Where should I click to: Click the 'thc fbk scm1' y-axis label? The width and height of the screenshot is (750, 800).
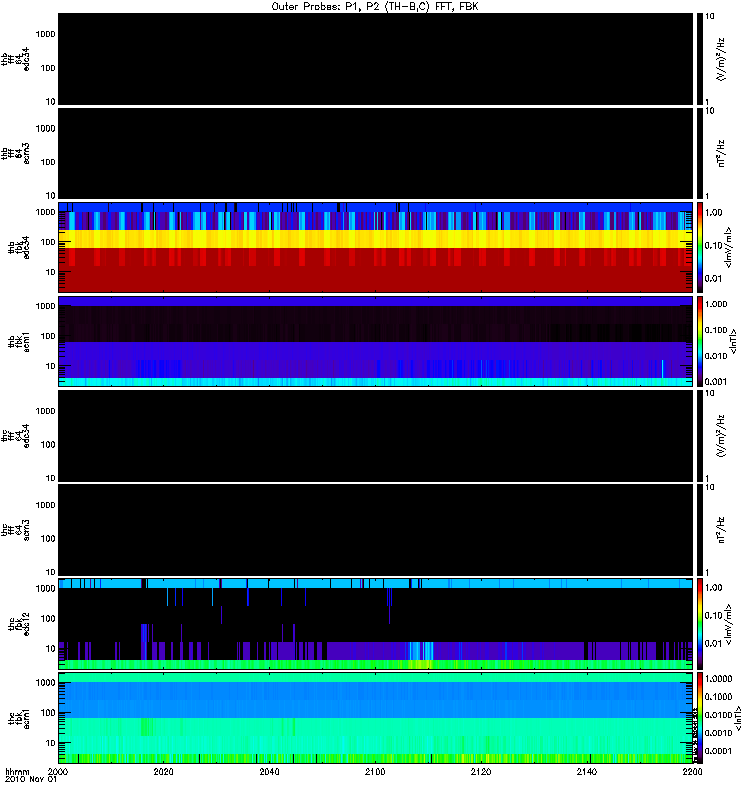pyautogui.click(x=19, y=718)
